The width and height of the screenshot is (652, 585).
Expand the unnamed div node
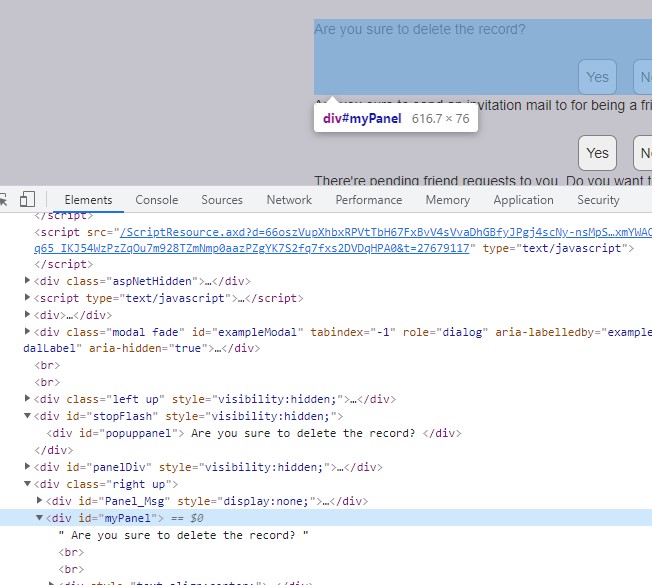click(x=27, y=314)
